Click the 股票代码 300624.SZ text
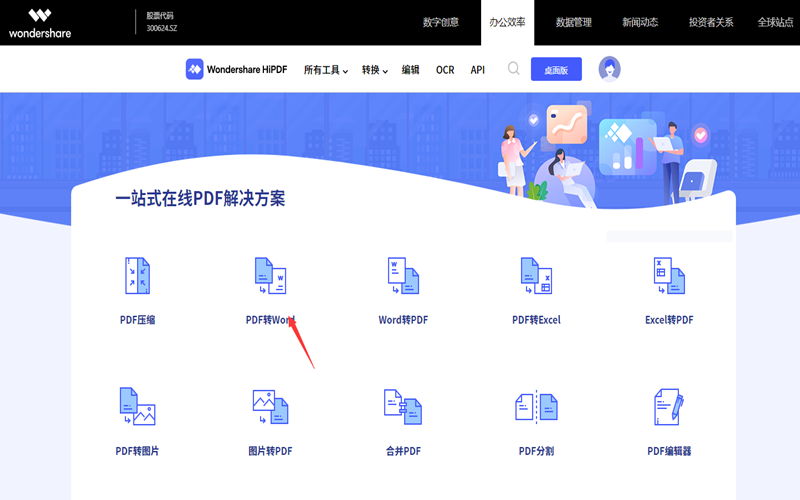 162,22
